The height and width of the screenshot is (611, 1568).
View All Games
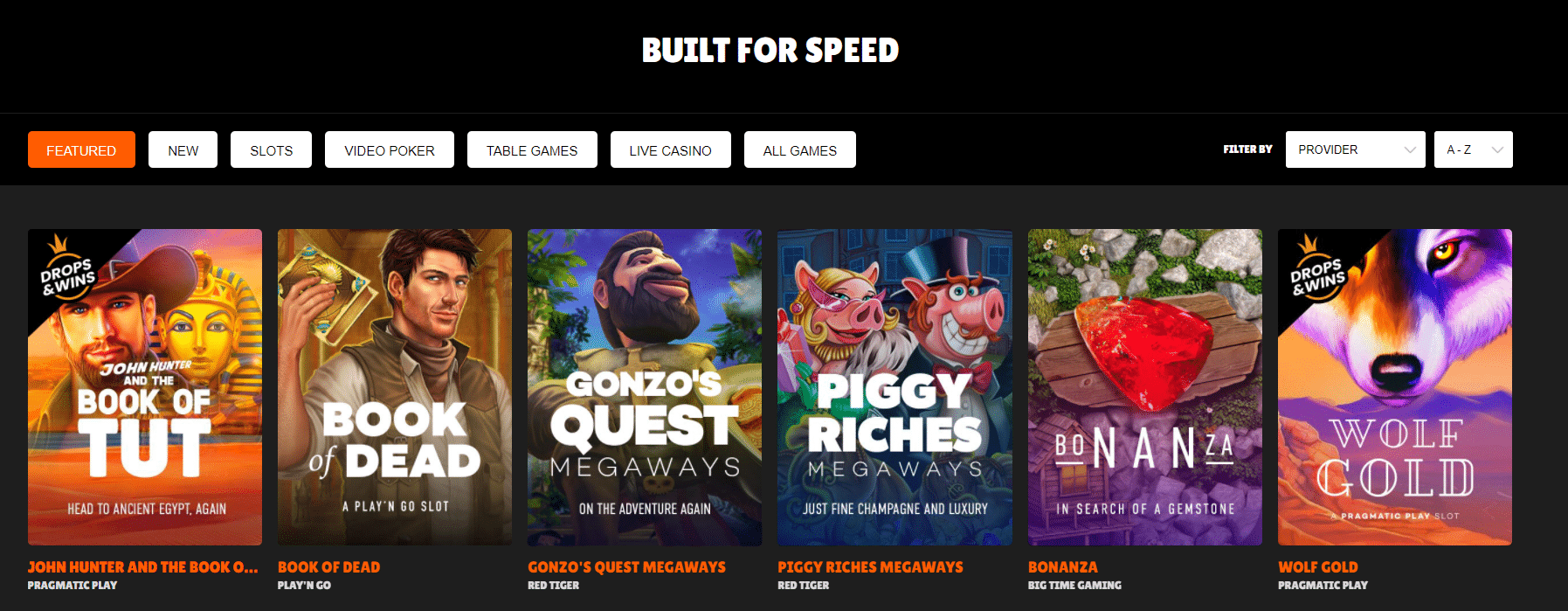tap(799, 149)
